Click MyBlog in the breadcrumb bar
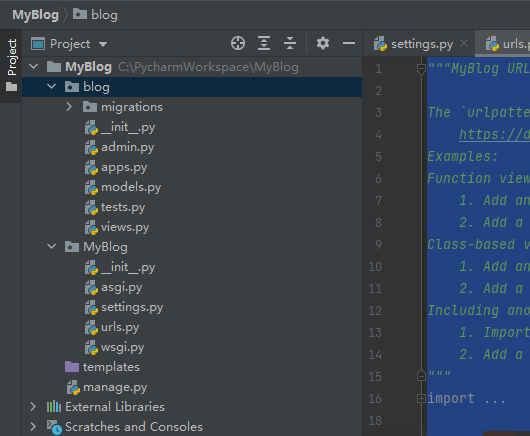The image size is (530, 436). (35, 15)
